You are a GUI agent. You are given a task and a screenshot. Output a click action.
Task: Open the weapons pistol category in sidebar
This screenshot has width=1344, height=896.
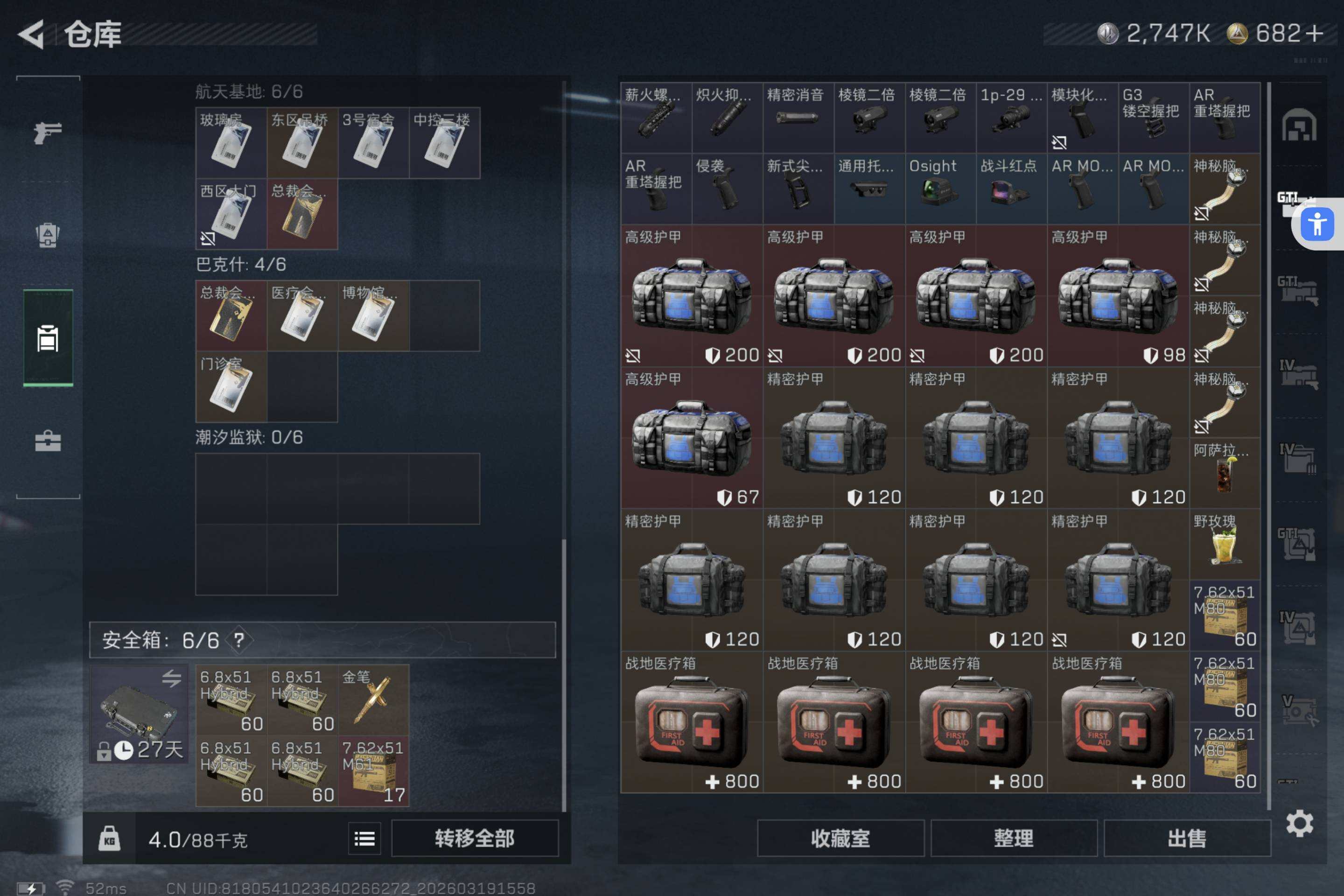48,133
